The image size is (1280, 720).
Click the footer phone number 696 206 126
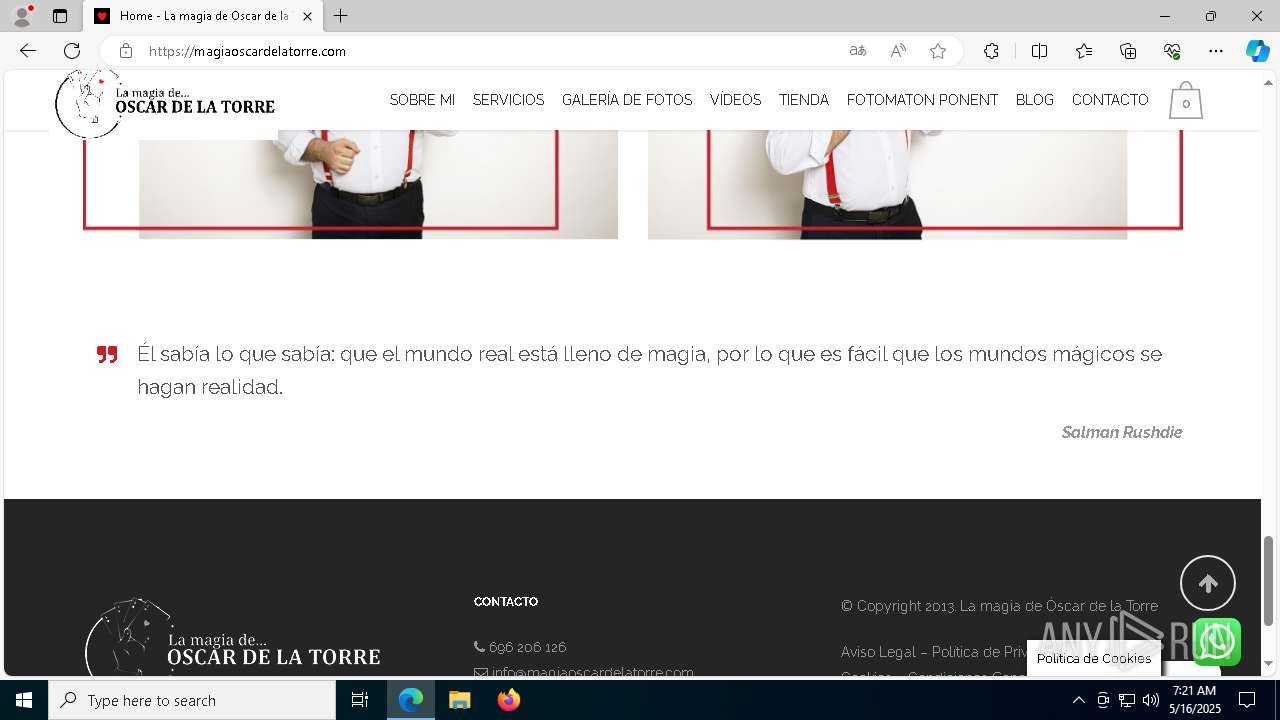[x=527, y=647]
